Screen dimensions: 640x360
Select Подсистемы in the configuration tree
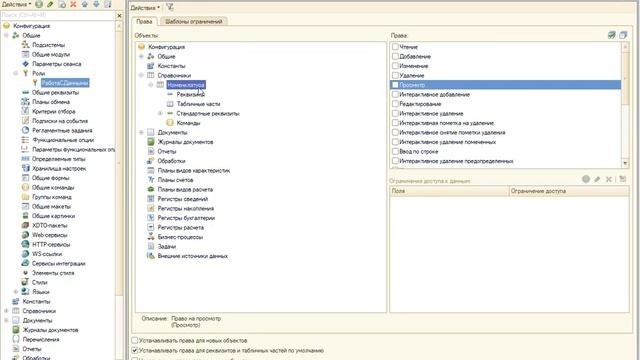point(49,45)
